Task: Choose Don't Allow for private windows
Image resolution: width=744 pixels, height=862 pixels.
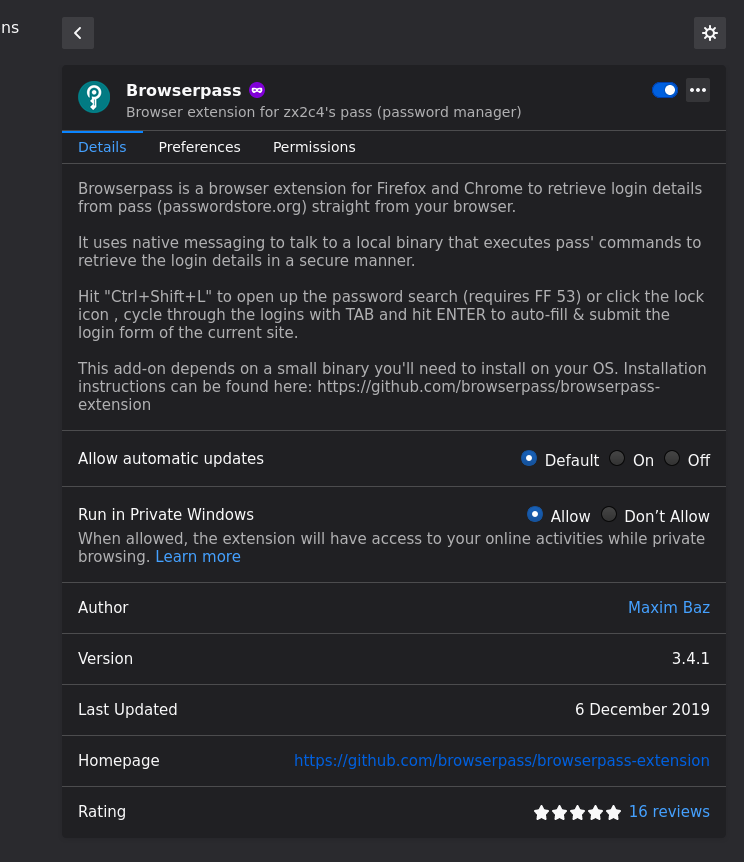Action: (x=609, y=513)
